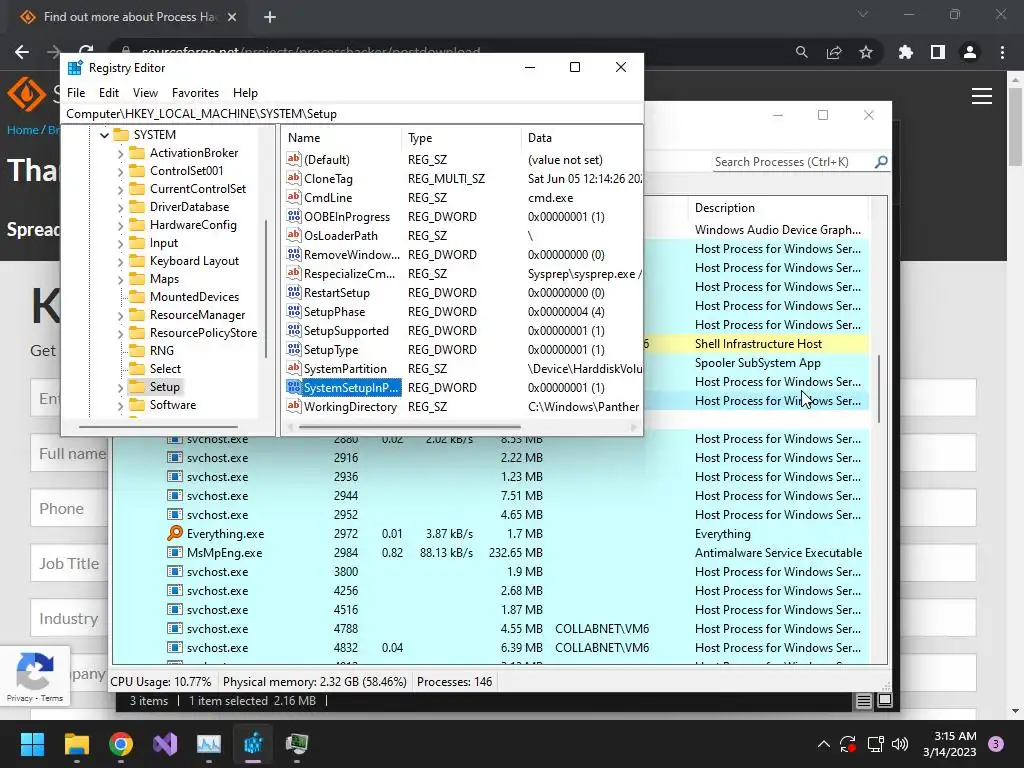Click the search magnifier icon in Process Hacker
Screen dimensions: 1024x768
tap(881, 161)
